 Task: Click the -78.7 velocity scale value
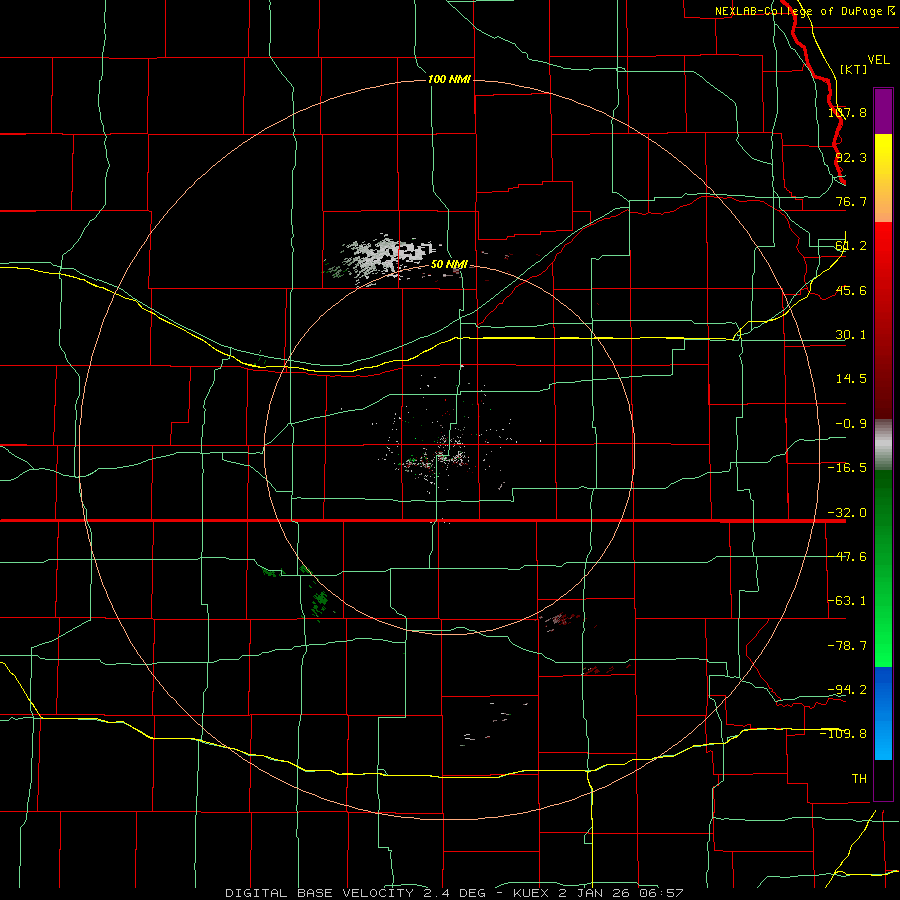pos(847,646)
